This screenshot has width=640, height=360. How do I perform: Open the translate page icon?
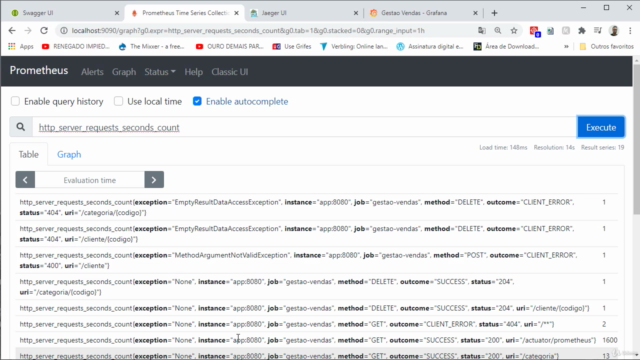pyautogui.click(x=482, y=31)
